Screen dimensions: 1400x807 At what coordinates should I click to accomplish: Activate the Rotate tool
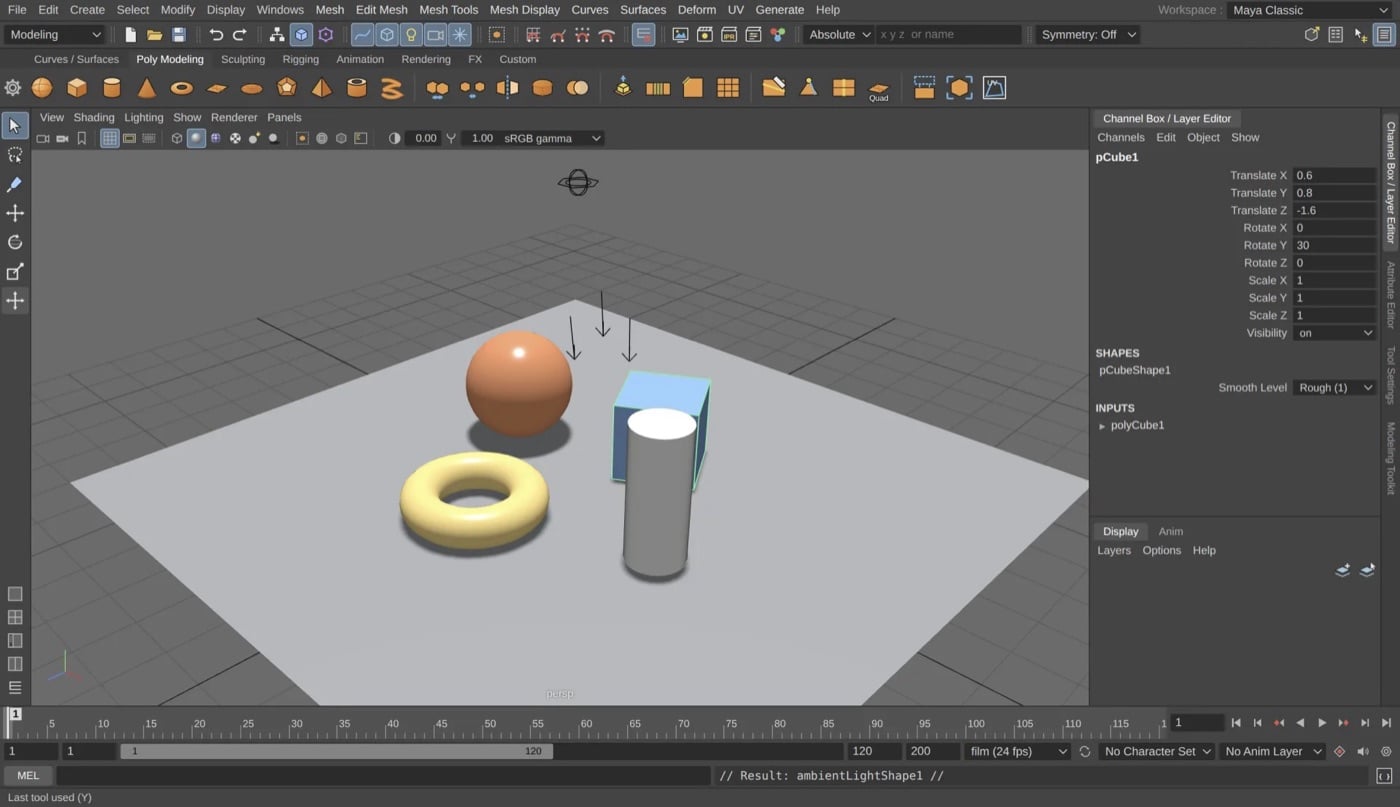coord(15,242)
